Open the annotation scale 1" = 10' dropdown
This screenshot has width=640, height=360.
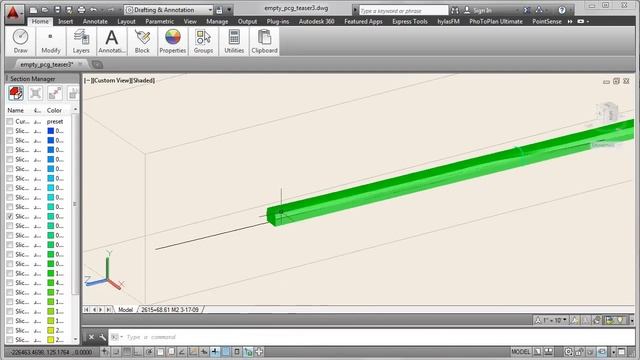[x=551, y=320]
